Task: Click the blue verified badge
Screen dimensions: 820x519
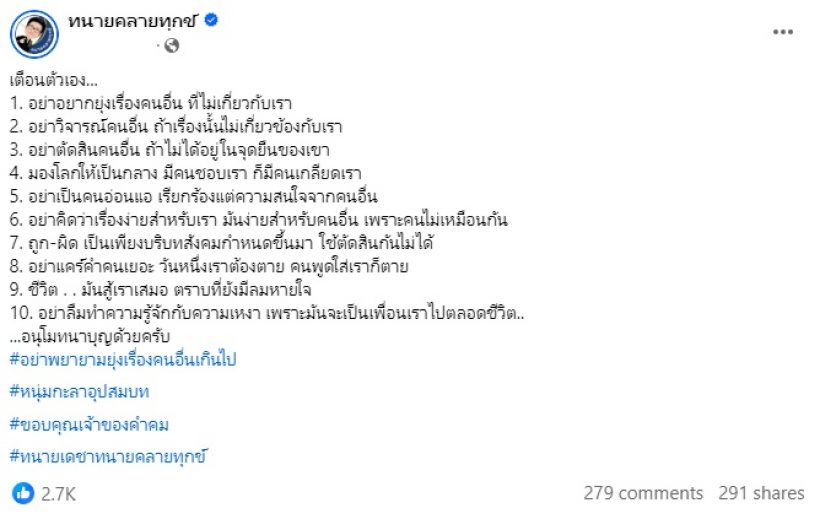Action: pos(213,21)
